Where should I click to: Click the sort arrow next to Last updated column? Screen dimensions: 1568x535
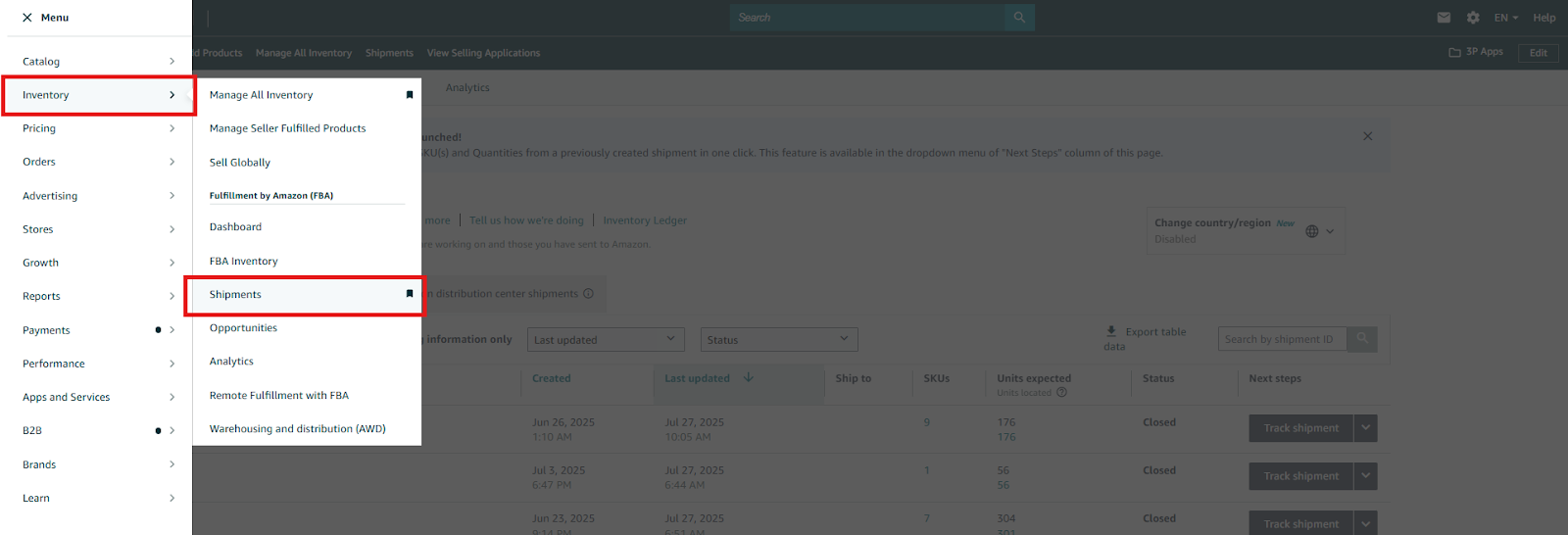point(749,378)
